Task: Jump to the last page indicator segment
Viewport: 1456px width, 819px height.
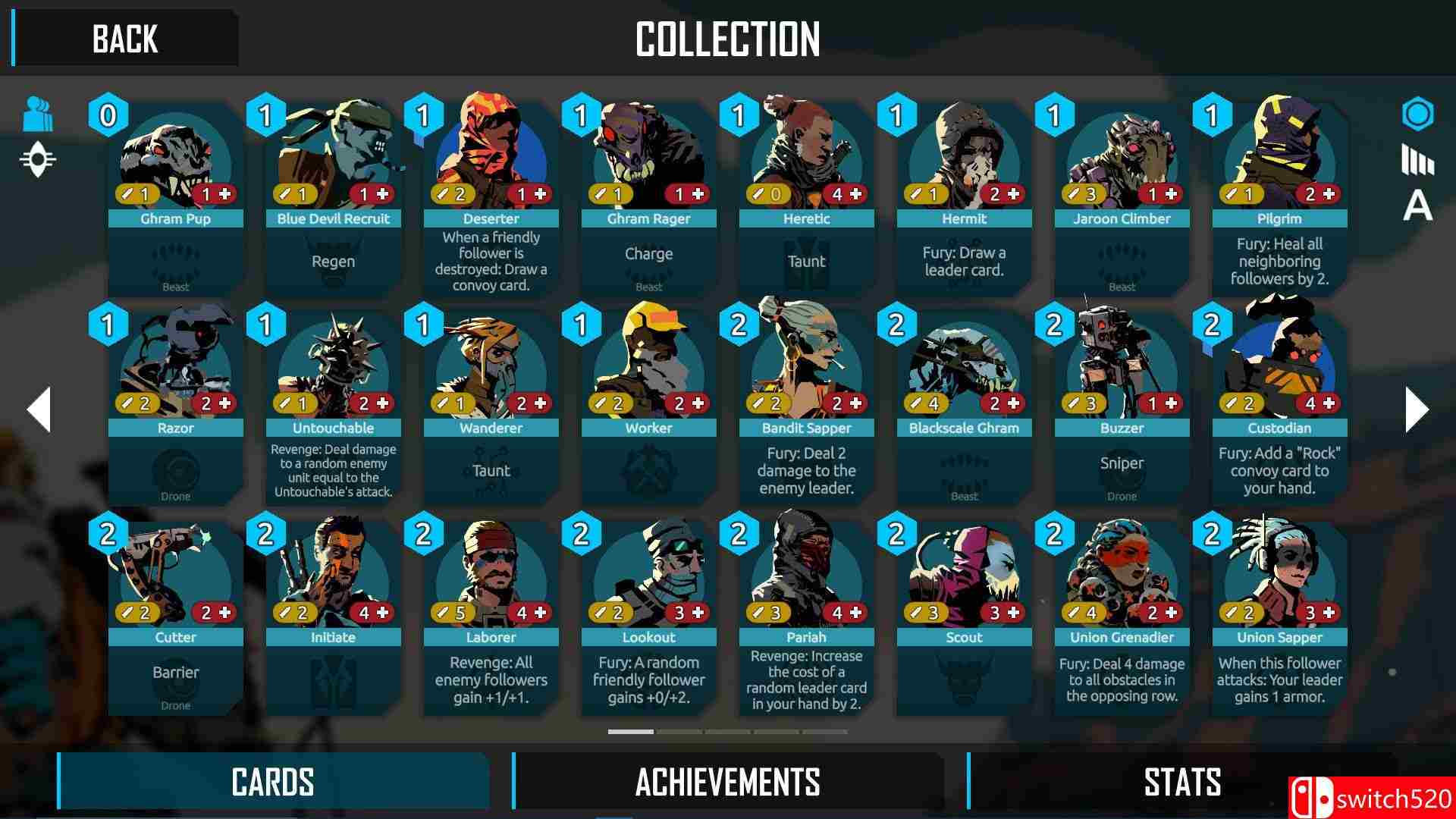Action: coord(825,732)
